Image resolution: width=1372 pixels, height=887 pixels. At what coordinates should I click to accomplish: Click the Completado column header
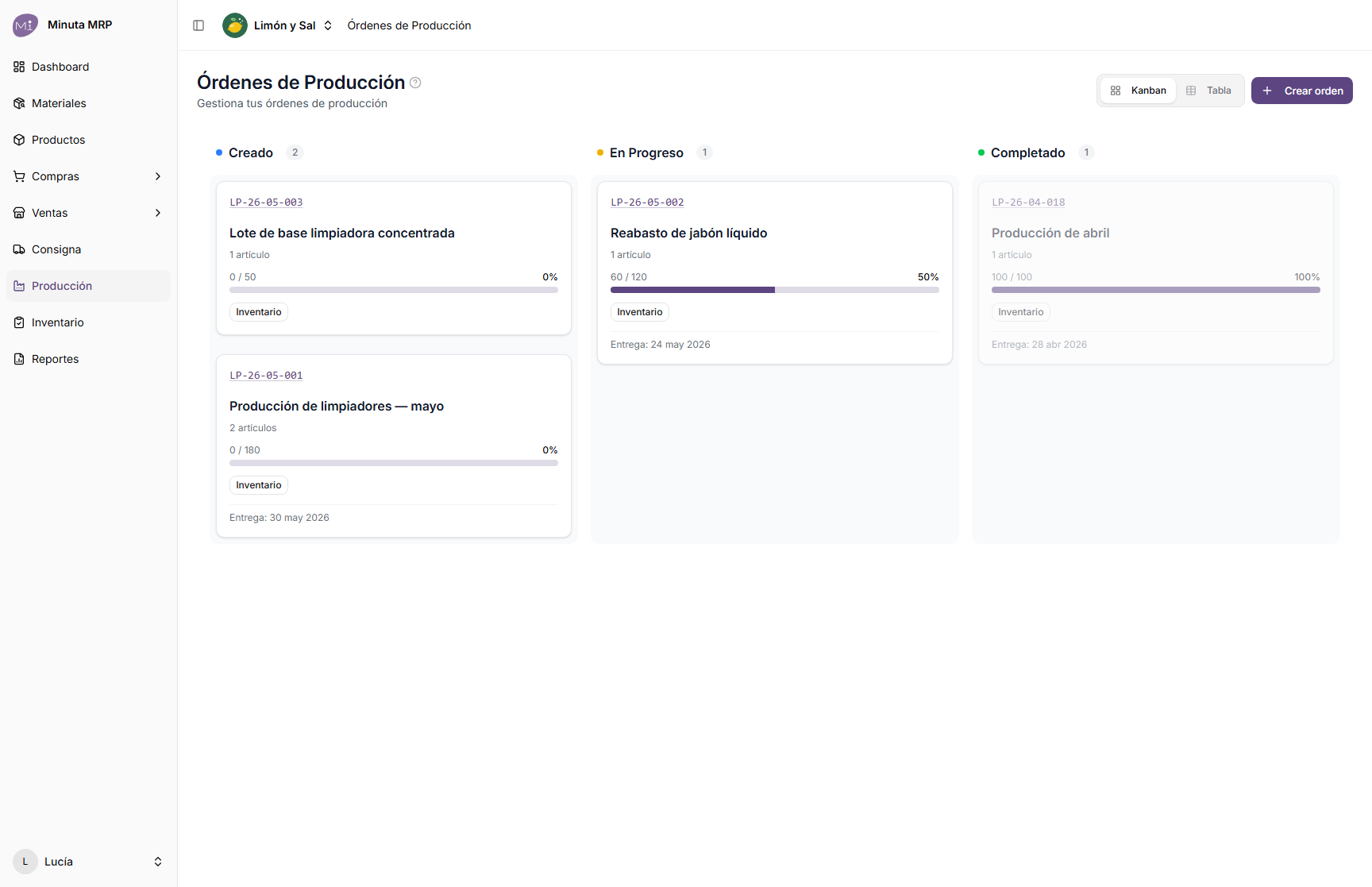[x=1028, y=152]
